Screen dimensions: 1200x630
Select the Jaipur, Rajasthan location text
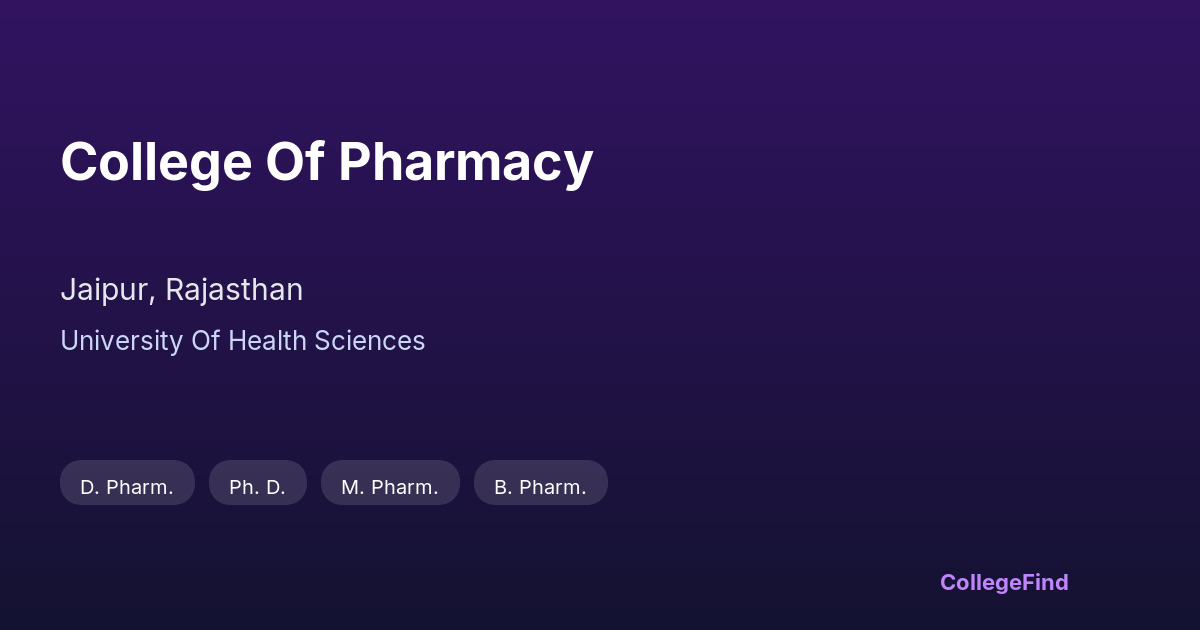point(181,290)
